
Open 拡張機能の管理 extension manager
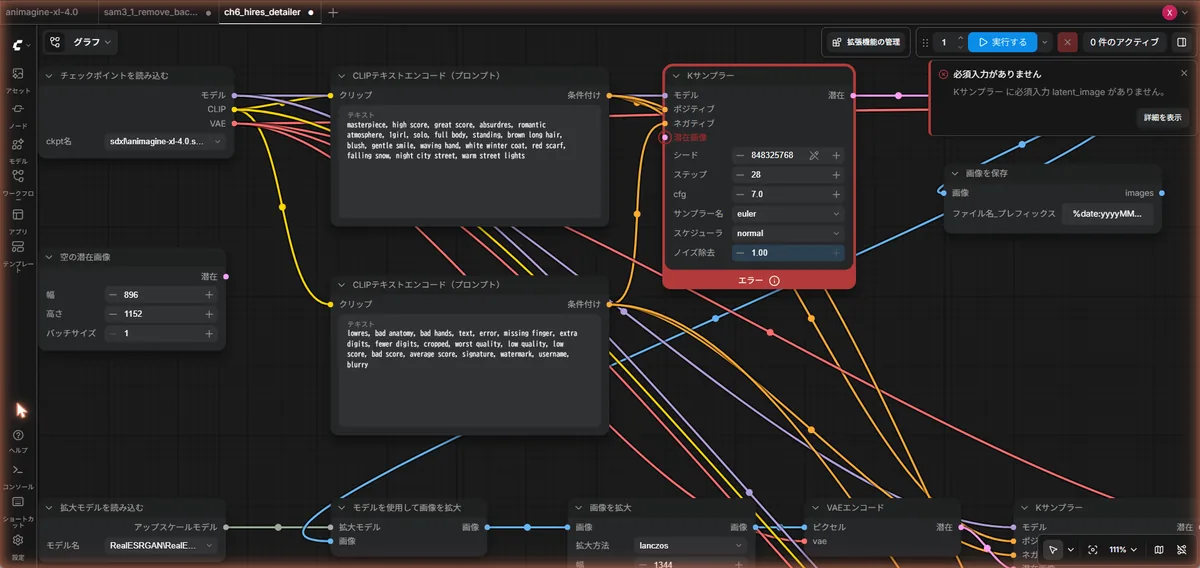click(866, 42)
